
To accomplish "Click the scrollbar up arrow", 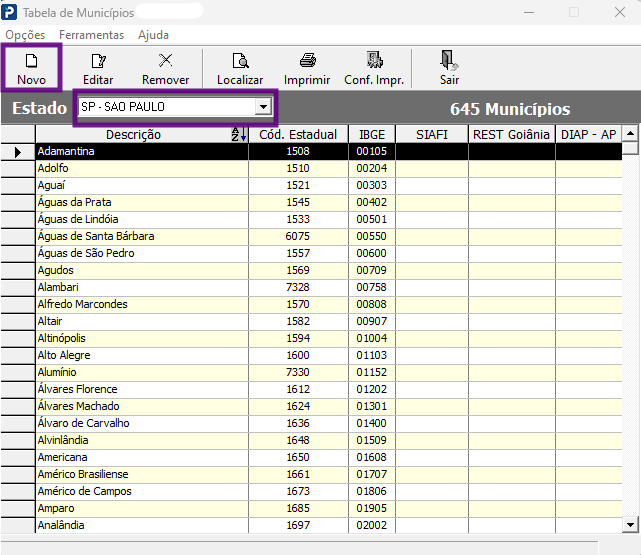I will 630,133.
